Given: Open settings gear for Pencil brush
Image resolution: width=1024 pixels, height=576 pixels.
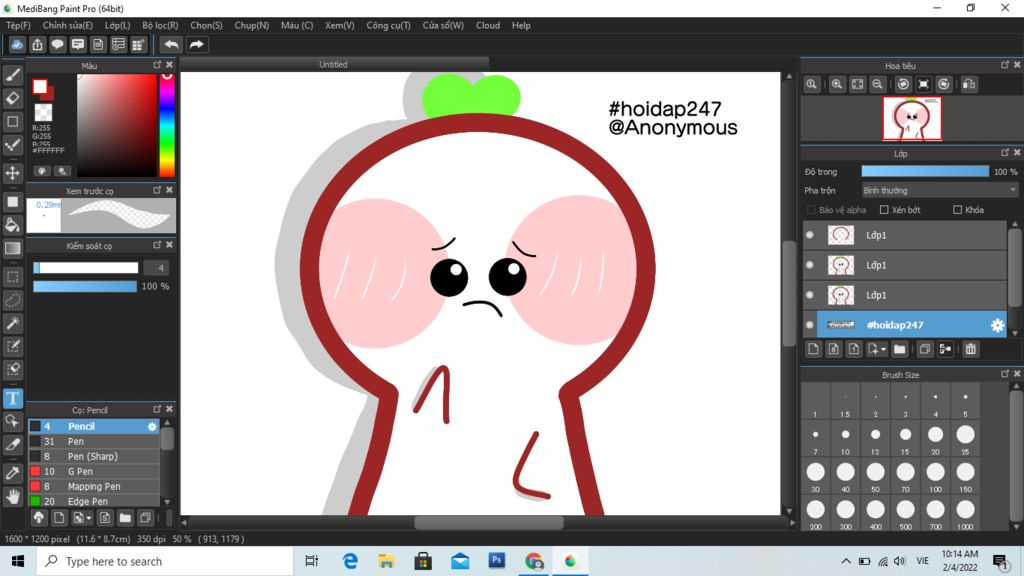Looking at the screenshot, I should [152, 426].
